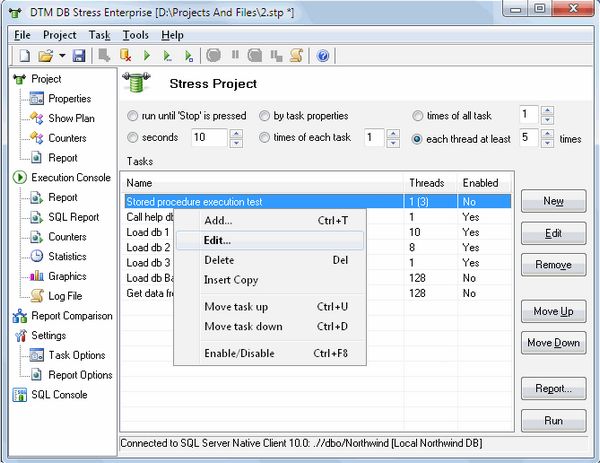Select "times of all task" radio button
The width and height of the screenshot is (600, 463).
click(x=417, y=116)
